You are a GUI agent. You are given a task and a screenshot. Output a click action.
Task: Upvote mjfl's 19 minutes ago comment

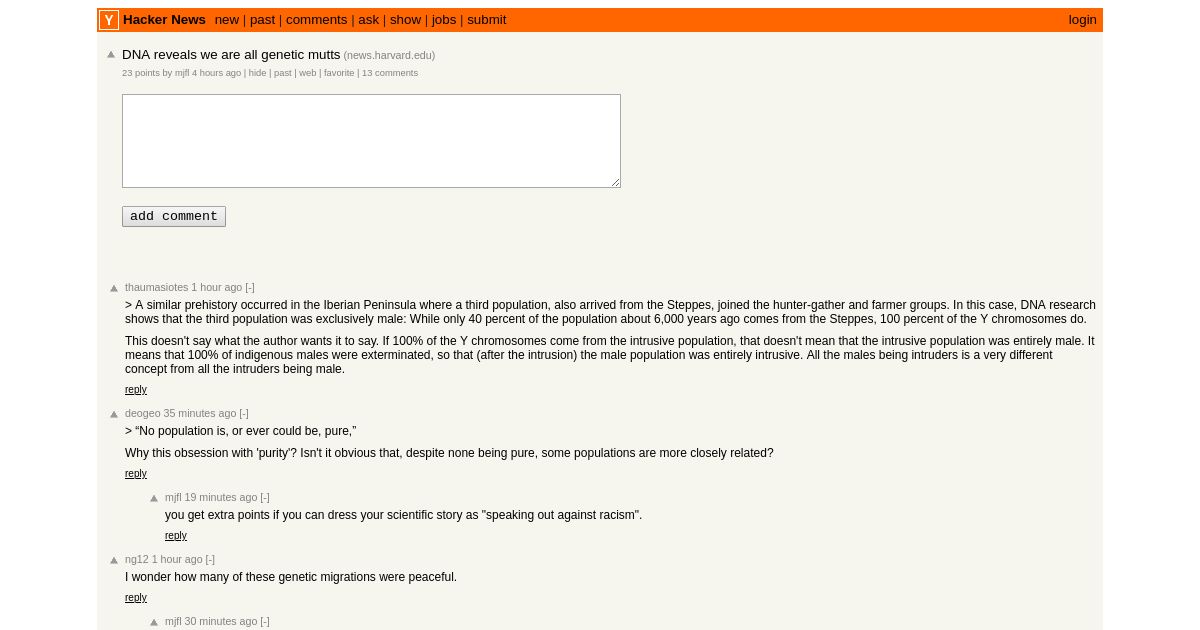154,498
